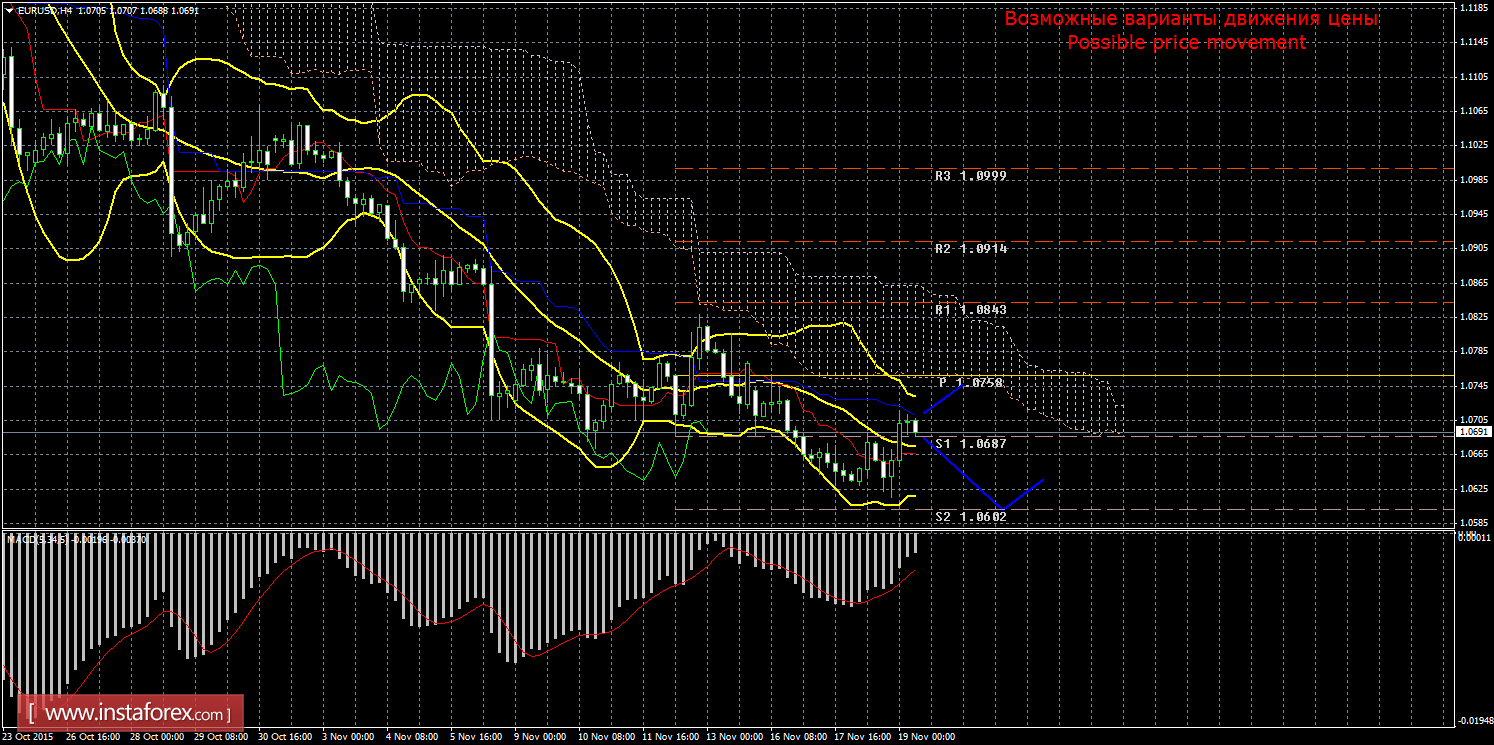Viewport: 1494px width, 745px height.
Task: Click the MACD indicator label
Action: pyautogui.click(x=78, y=539)
